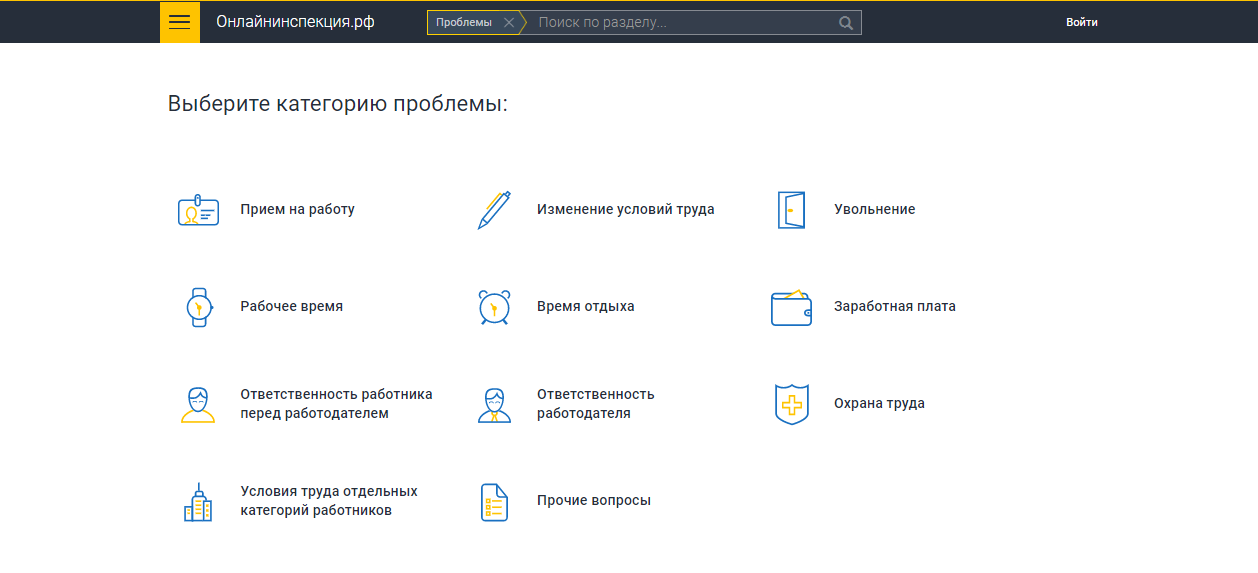Click the pen icon for changing work conditions
This screenshot has height=573, width=1258.
click(494, 210)
